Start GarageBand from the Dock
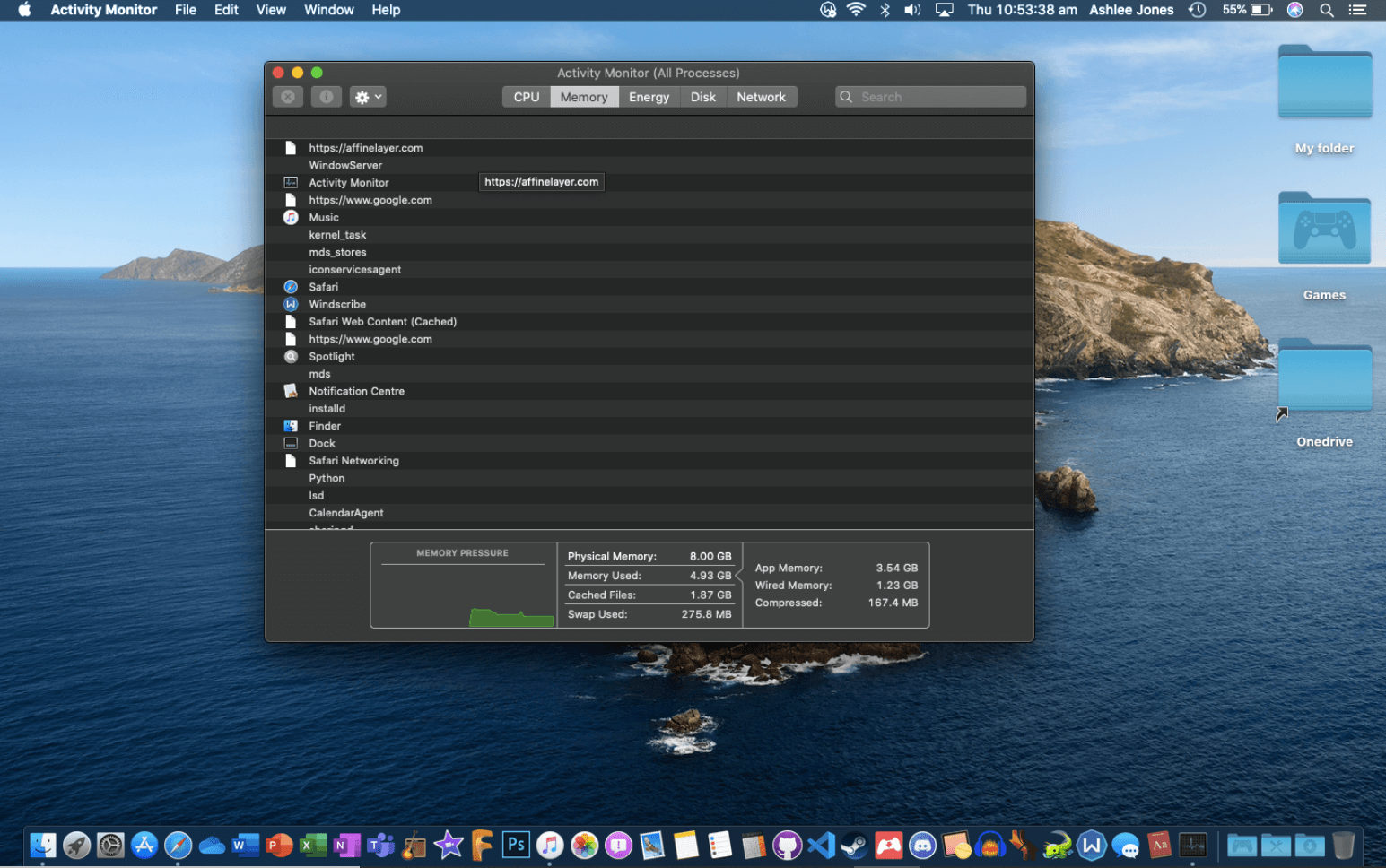The image size is (1386, 868). point(414,844)
